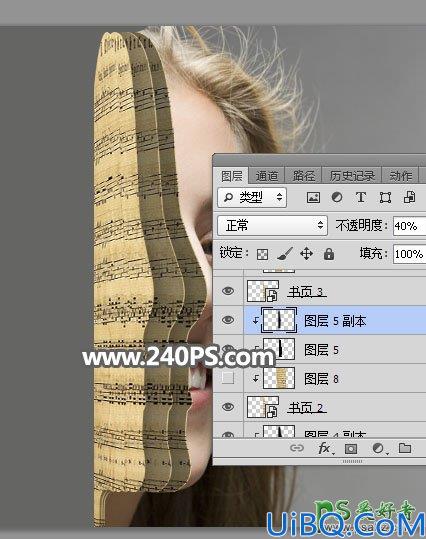Add a layer mask
Viewport: 426px width, 539px height.
[x=351, y=449]
